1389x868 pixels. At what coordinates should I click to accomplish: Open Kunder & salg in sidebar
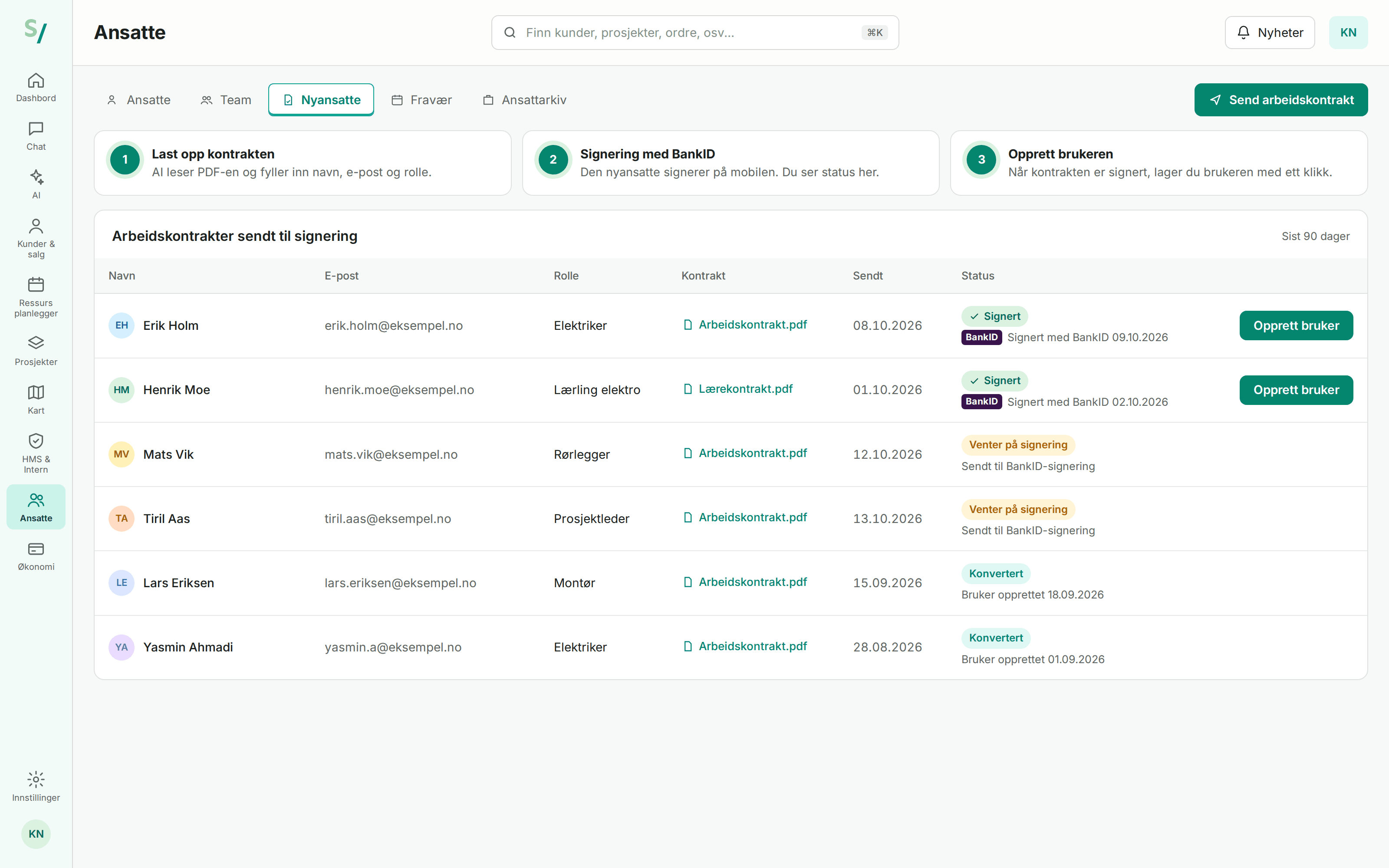[x=36, y=238]
